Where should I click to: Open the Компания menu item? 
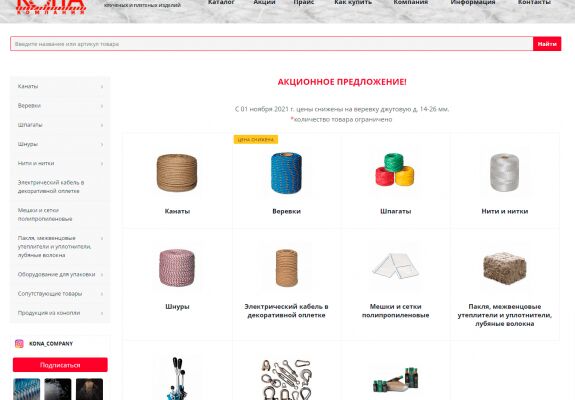pos(411,3)
